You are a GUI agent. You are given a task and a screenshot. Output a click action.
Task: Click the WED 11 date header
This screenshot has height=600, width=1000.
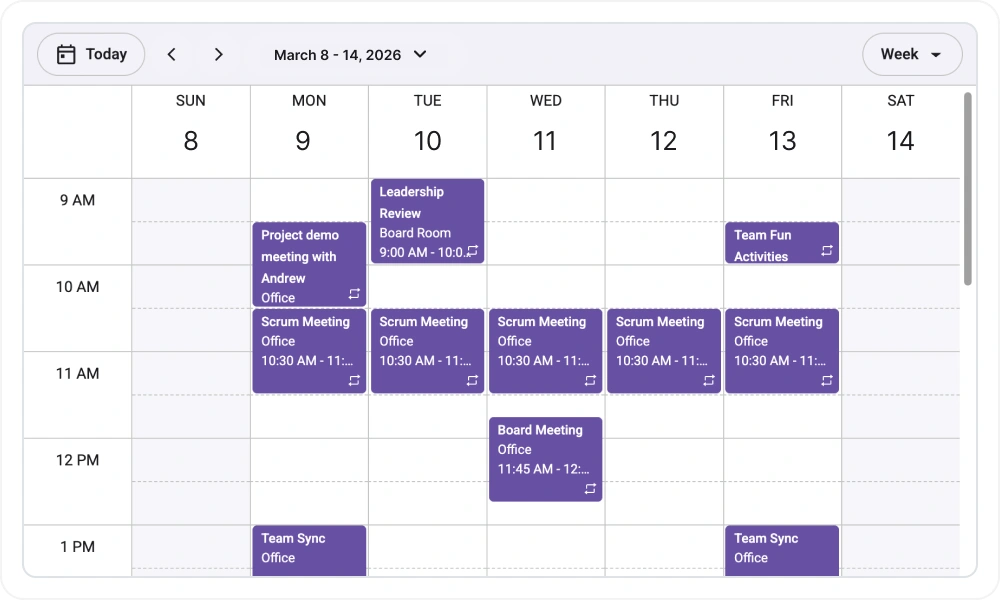pos(545,125)
